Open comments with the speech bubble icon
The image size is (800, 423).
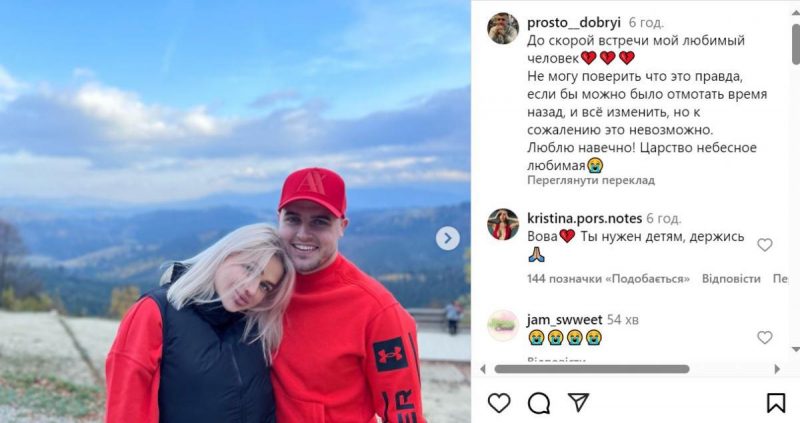point(539,403)
